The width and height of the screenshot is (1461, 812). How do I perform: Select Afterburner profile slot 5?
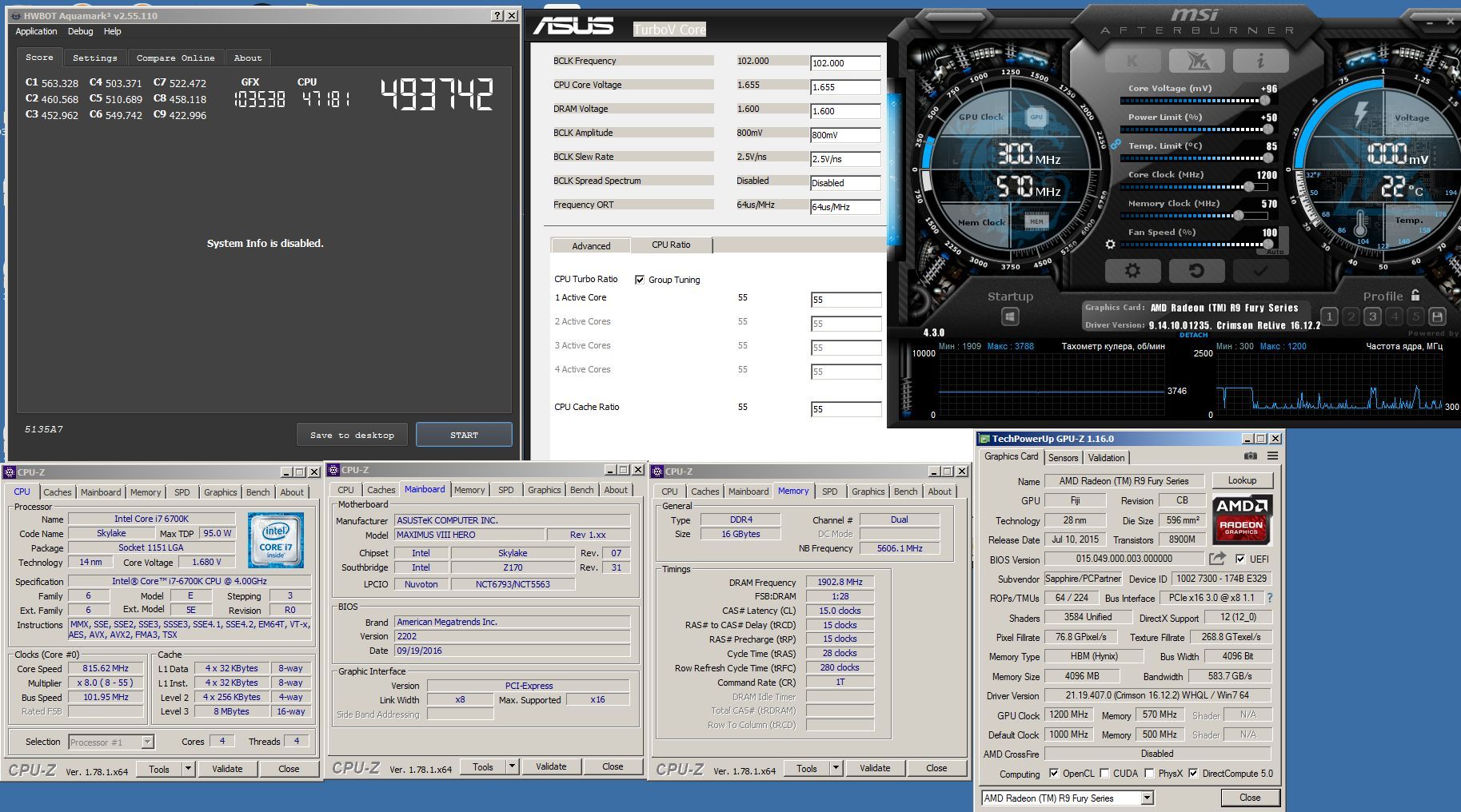(1415, 316)
